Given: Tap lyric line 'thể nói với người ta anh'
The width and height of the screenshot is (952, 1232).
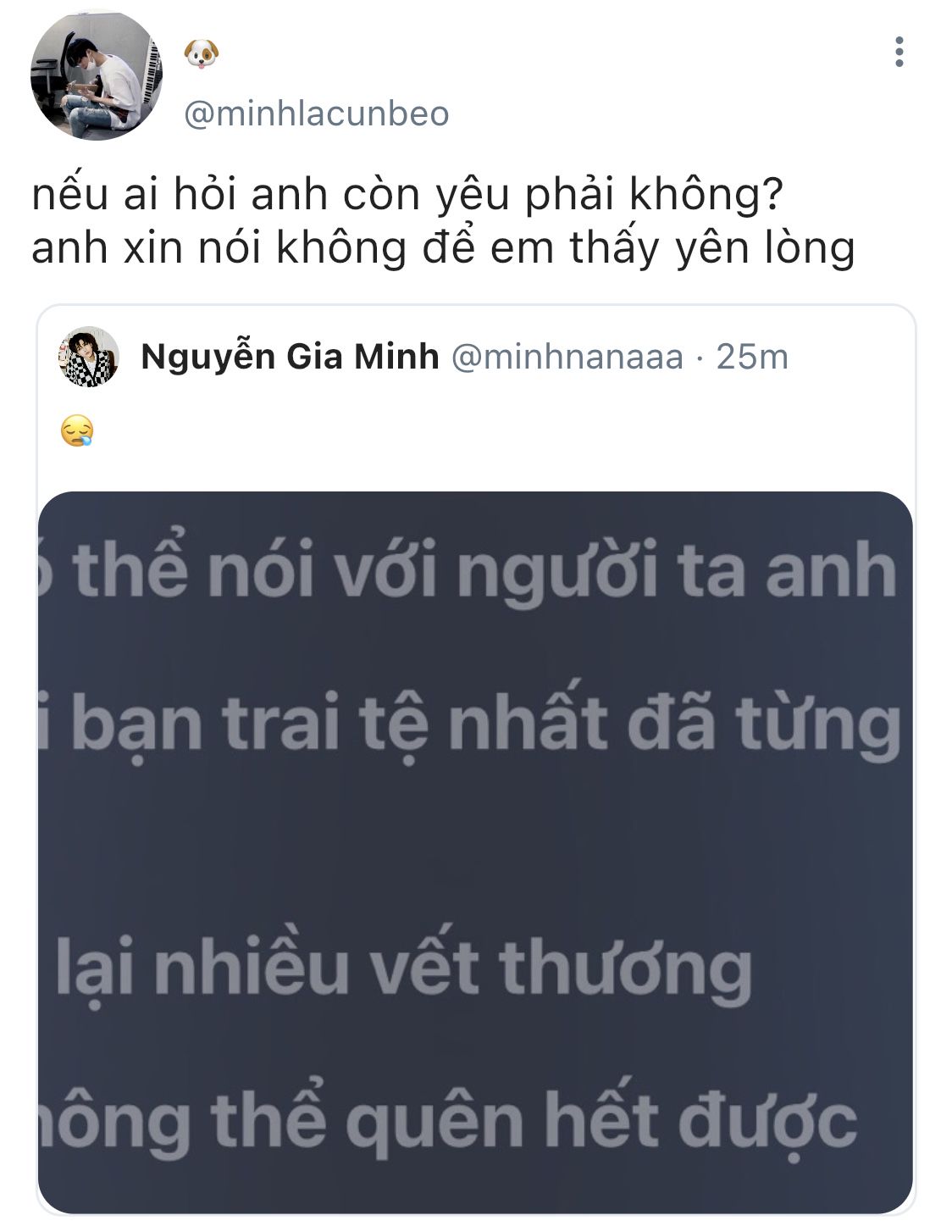Looking at the screenshot, I should point(484,567).
